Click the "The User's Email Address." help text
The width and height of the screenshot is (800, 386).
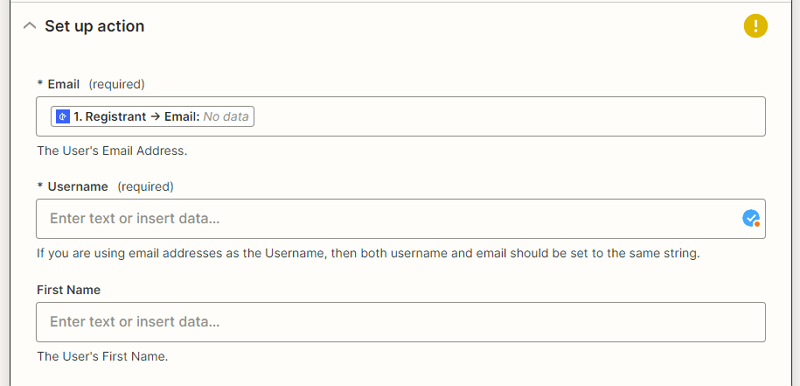[112, 151]
